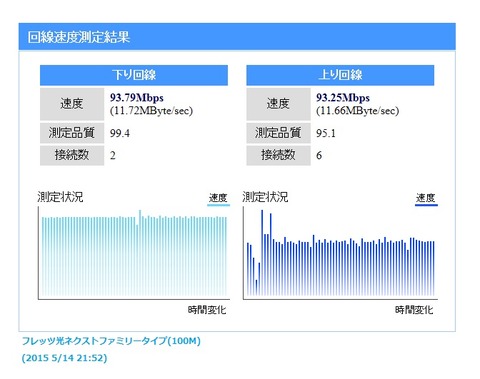Click the (11.72MByte/sec) download value

[151, 111]
